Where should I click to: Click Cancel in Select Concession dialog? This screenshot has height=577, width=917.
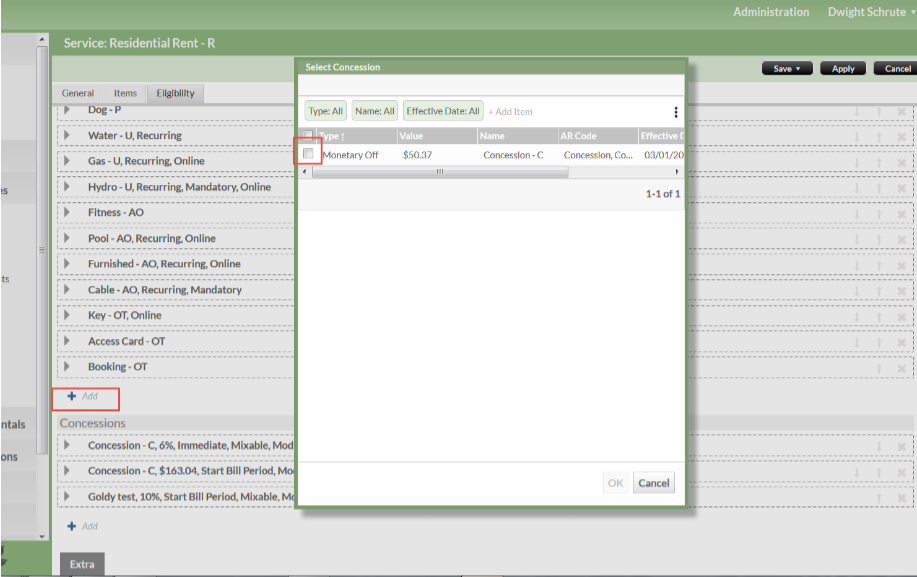click(x=654, y=483)
